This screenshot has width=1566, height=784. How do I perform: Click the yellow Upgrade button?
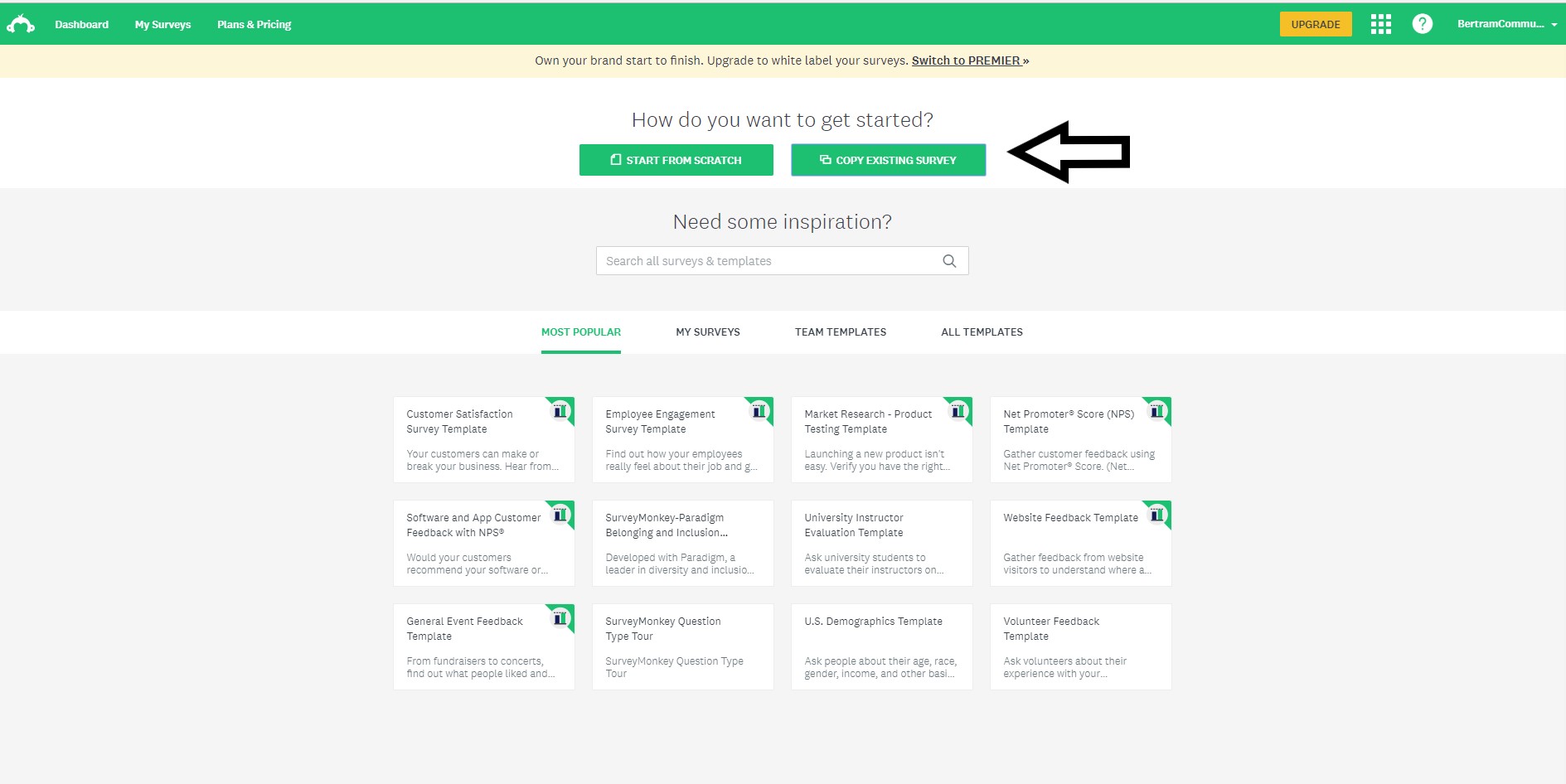[1315, 24]
